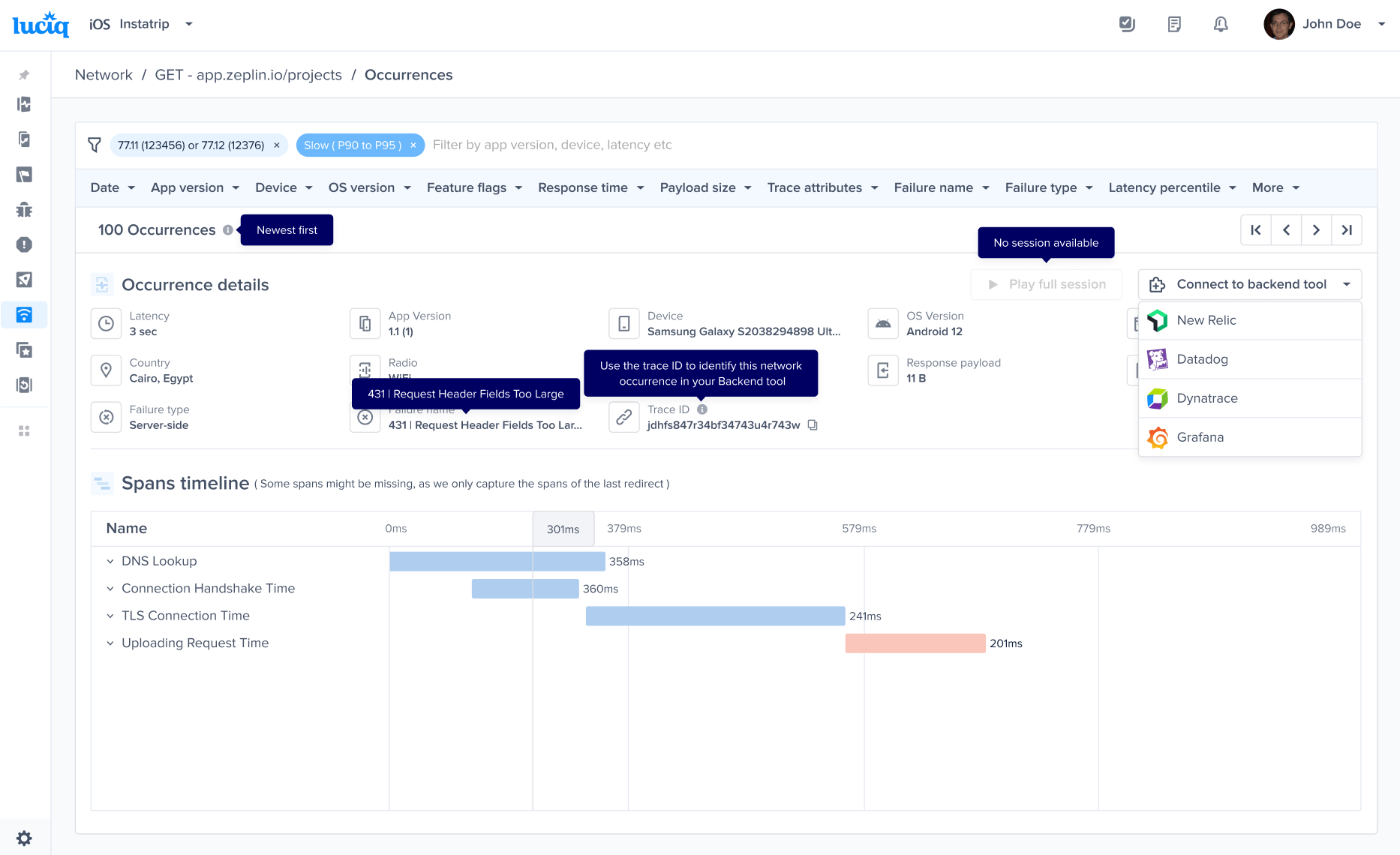Open the pin icon in sidebar
This screenshot has width=1400, height=855.
pyautogui.click(x=24, y=75)
